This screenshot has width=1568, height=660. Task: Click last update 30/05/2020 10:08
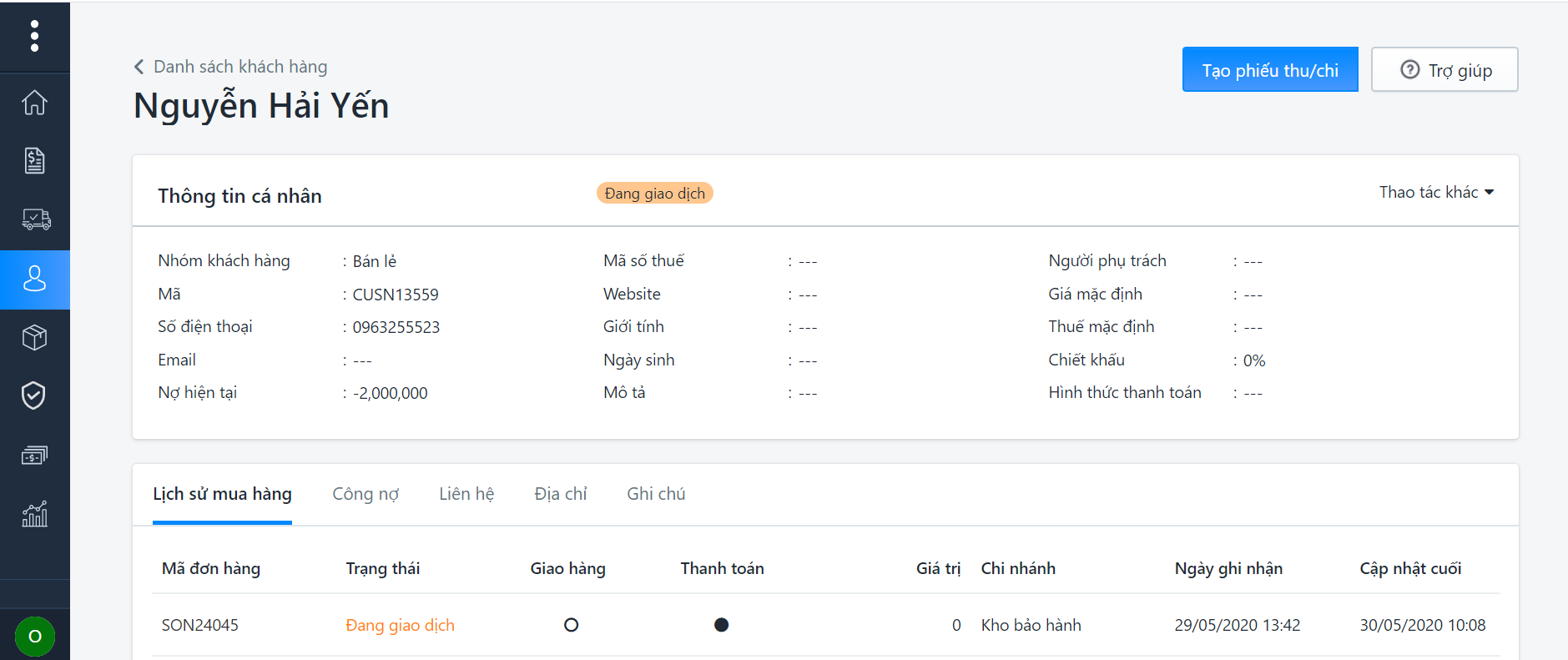[1423, 625]
